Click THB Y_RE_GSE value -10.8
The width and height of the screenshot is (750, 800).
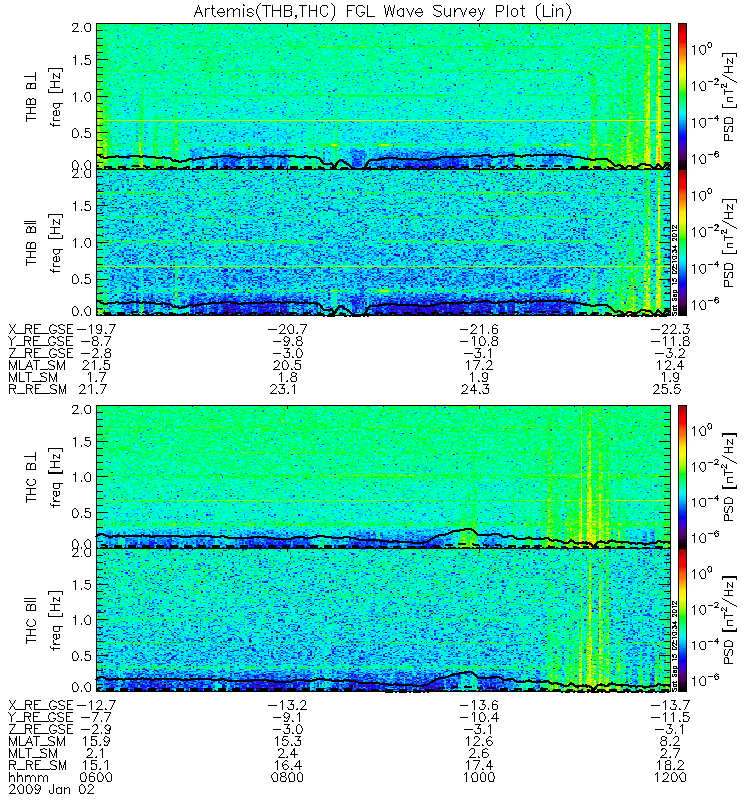(479, 341)
